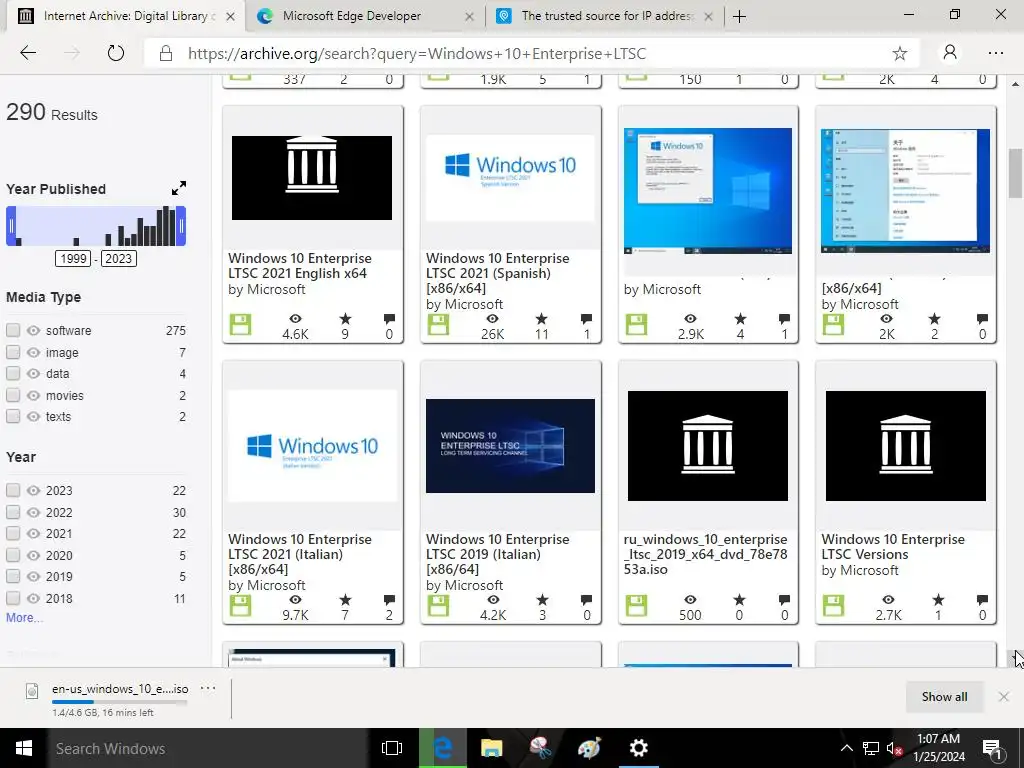Screen dimensions: 1024x768
Task: Open ru_windows_10_enterprise_ltsc_2019 iso link
Action: coord(705,554)
